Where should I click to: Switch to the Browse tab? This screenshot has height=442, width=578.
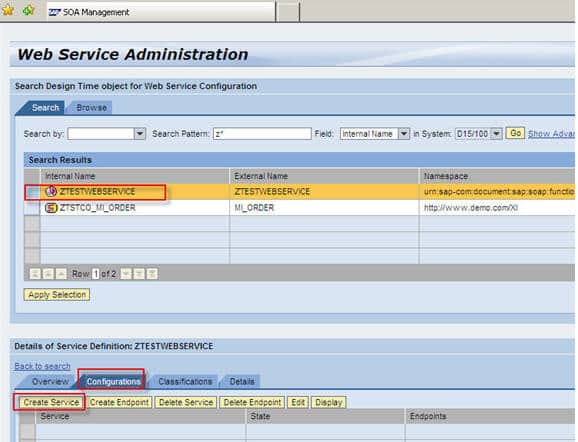tap(91, 108)
